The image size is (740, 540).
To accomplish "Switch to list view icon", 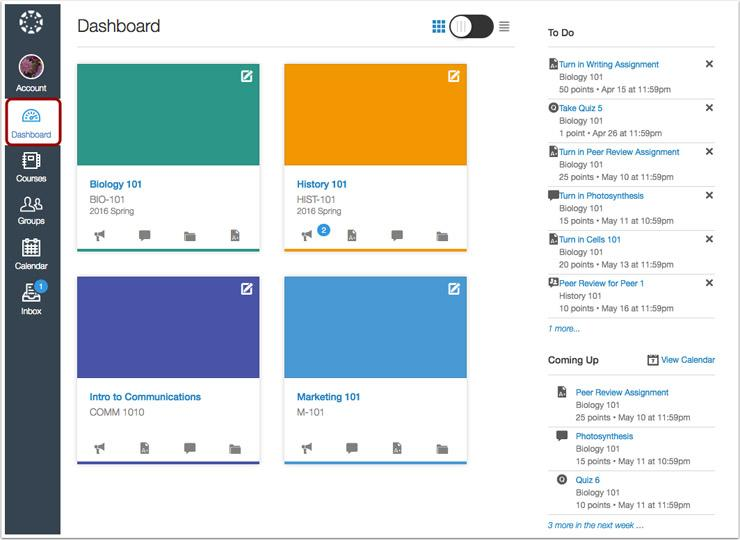I will (504, 26).
